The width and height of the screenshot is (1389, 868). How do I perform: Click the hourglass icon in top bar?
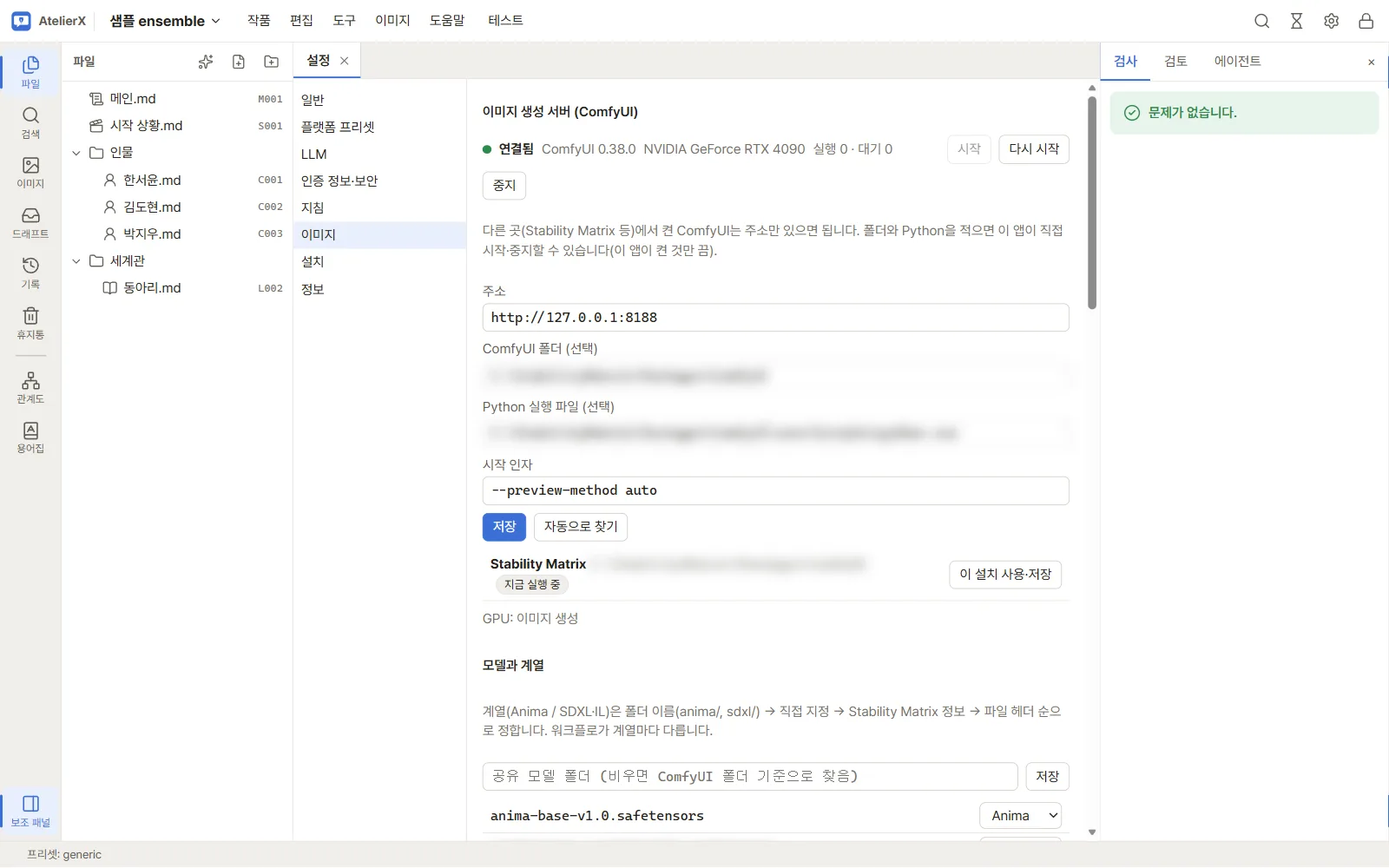click(x=1297, y=21)
